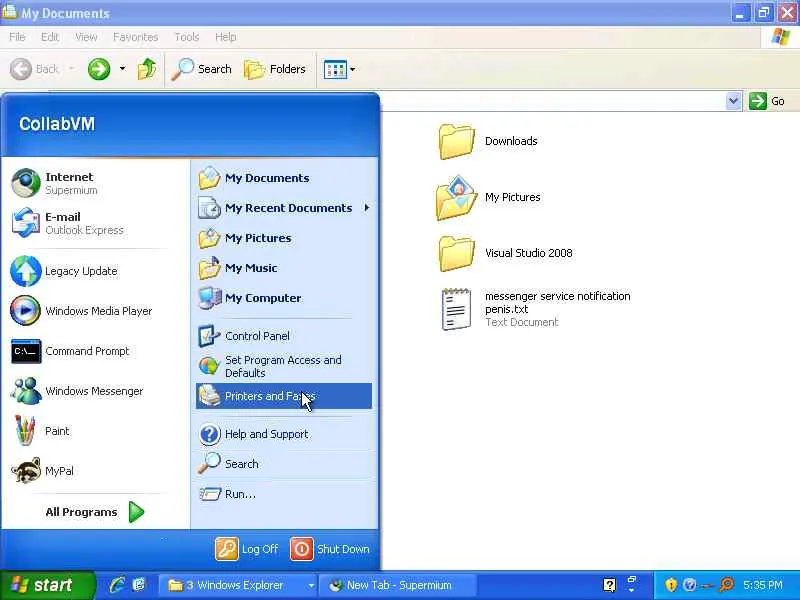Open address bar dropdown arrow

[733, 101]
